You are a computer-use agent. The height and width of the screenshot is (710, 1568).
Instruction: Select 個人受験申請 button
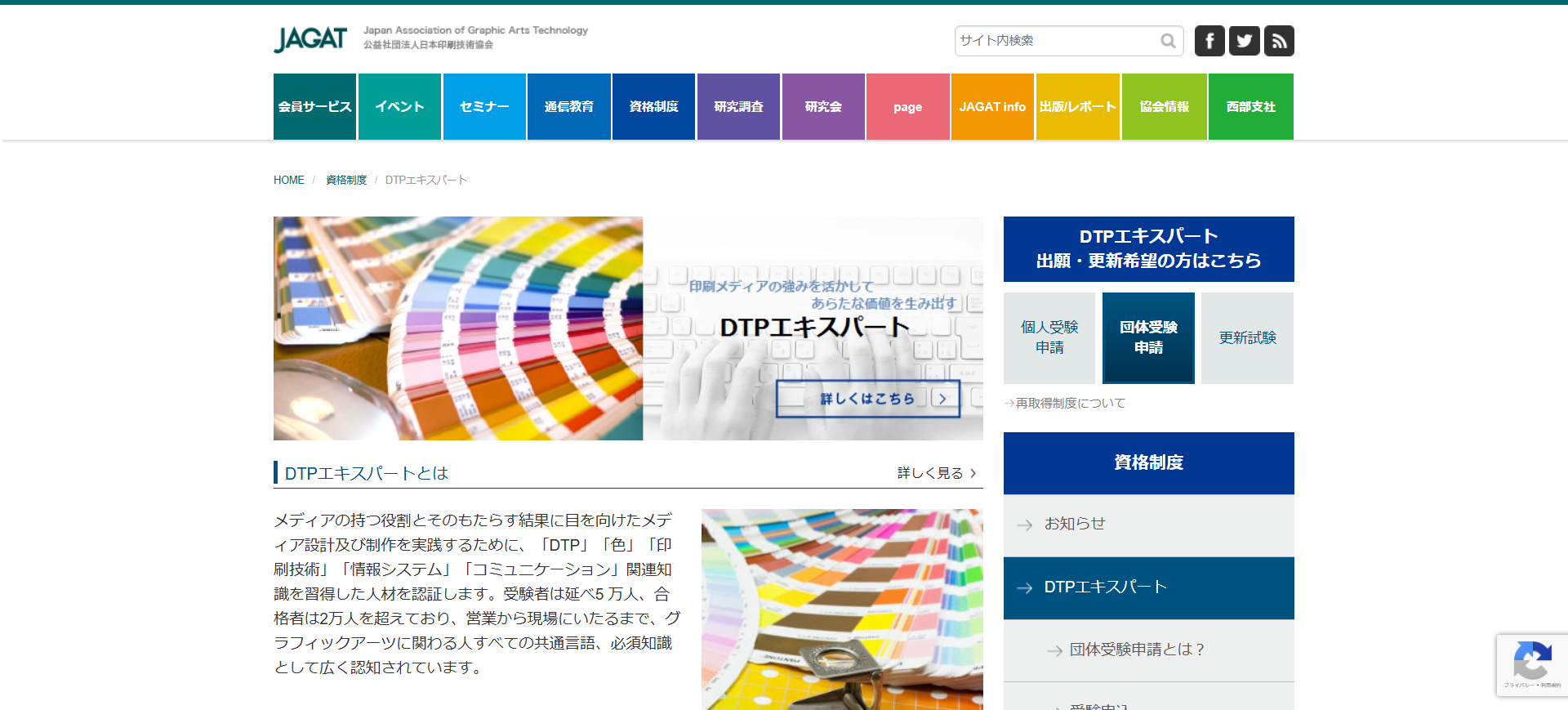[1049, 337]
